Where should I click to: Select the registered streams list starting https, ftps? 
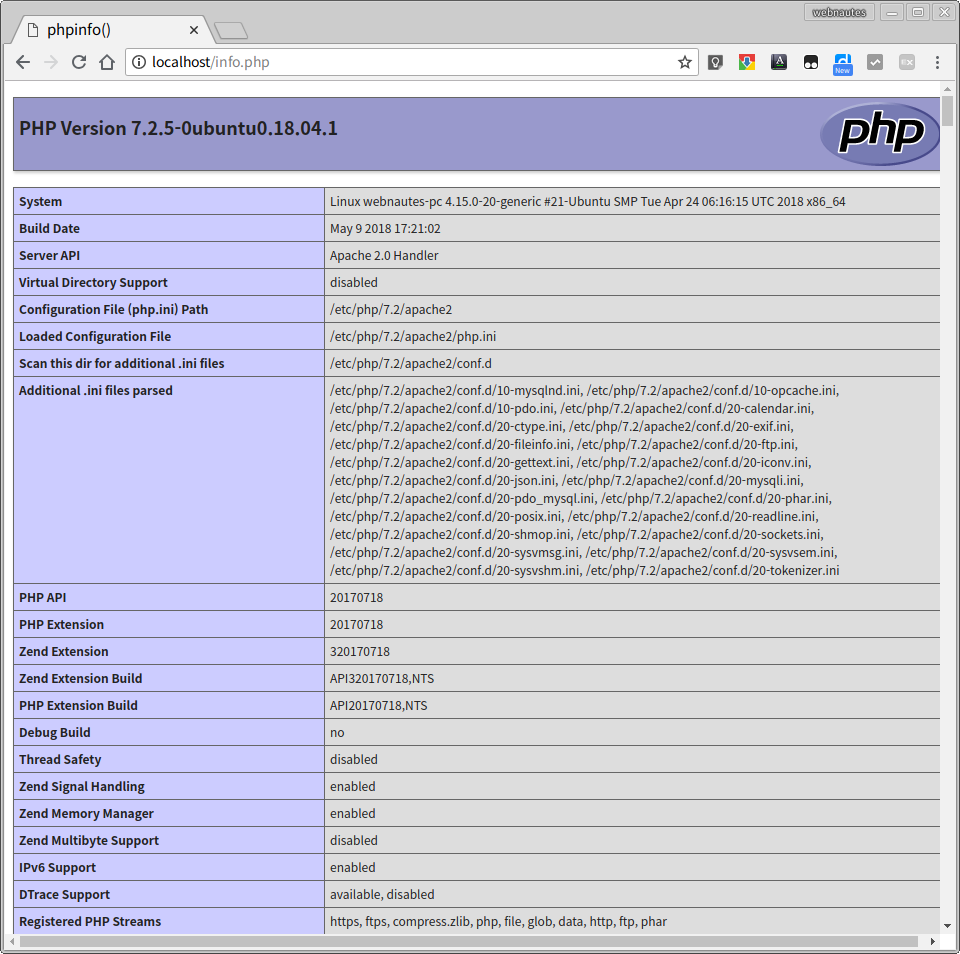[498, 920]
